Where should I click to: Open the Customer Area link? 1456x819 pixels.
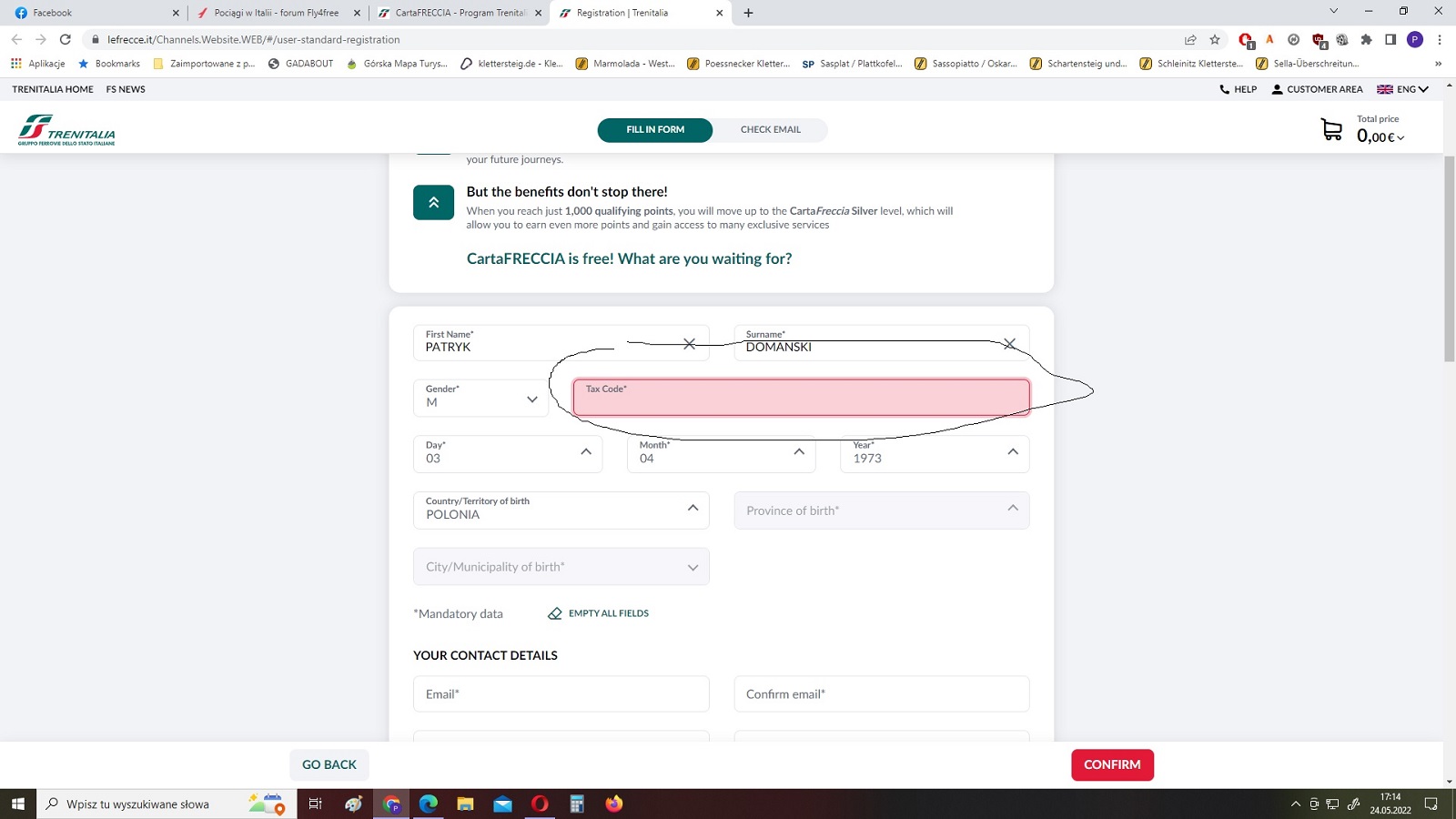pos(1317,89)
